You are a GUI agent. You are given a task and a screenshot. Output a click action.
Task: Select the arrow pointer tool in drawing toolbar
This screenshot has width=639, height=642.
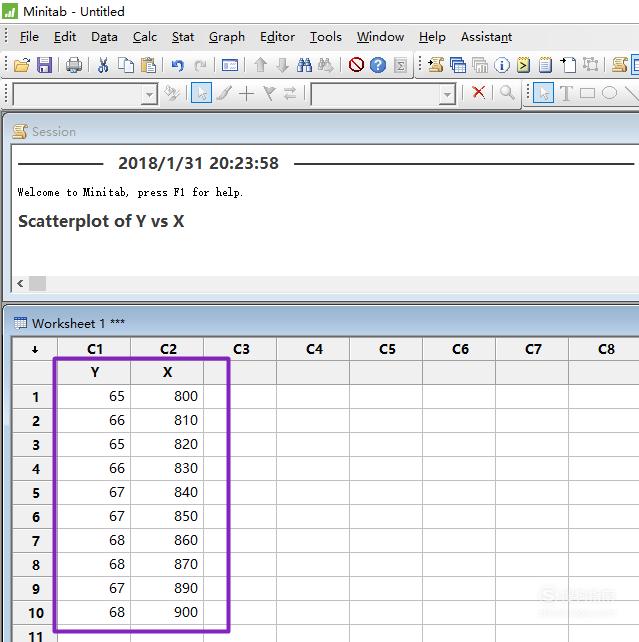coord(544,93)
